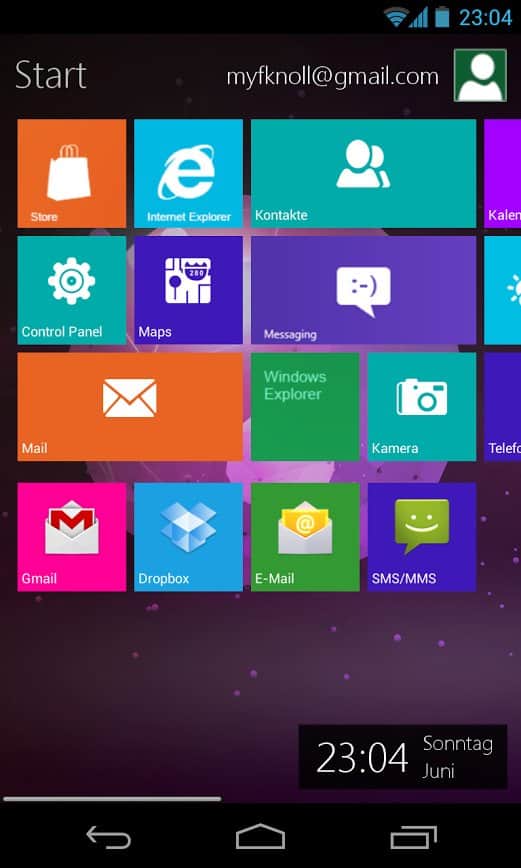This screenshot has width=521, height=868.
Task: Open the partially visible Kalender tile
Action: 503,173
